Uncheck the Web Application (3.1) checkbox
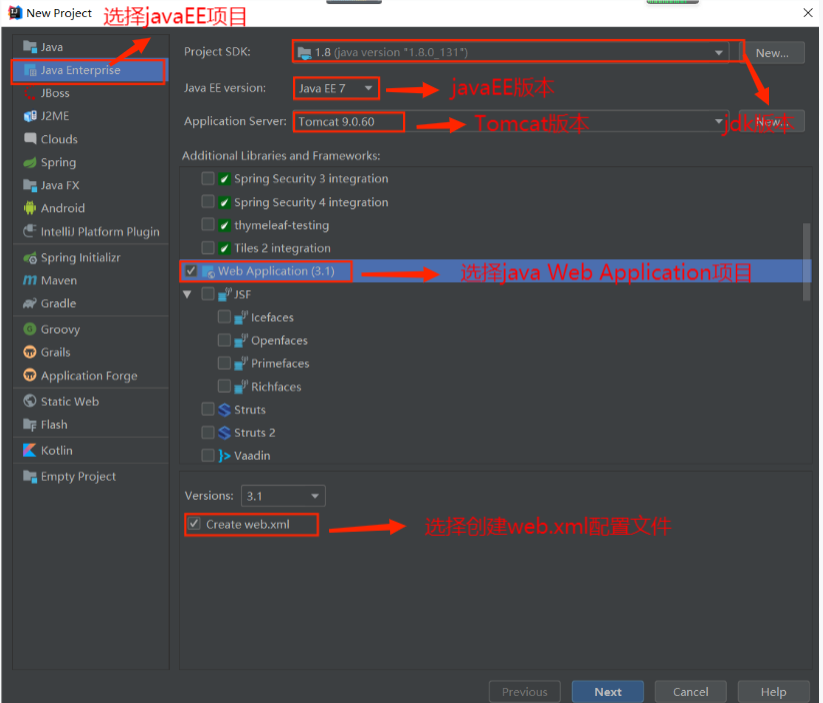Screen dimensions: 823x703 pyautogui.click(x=191, y=271)
